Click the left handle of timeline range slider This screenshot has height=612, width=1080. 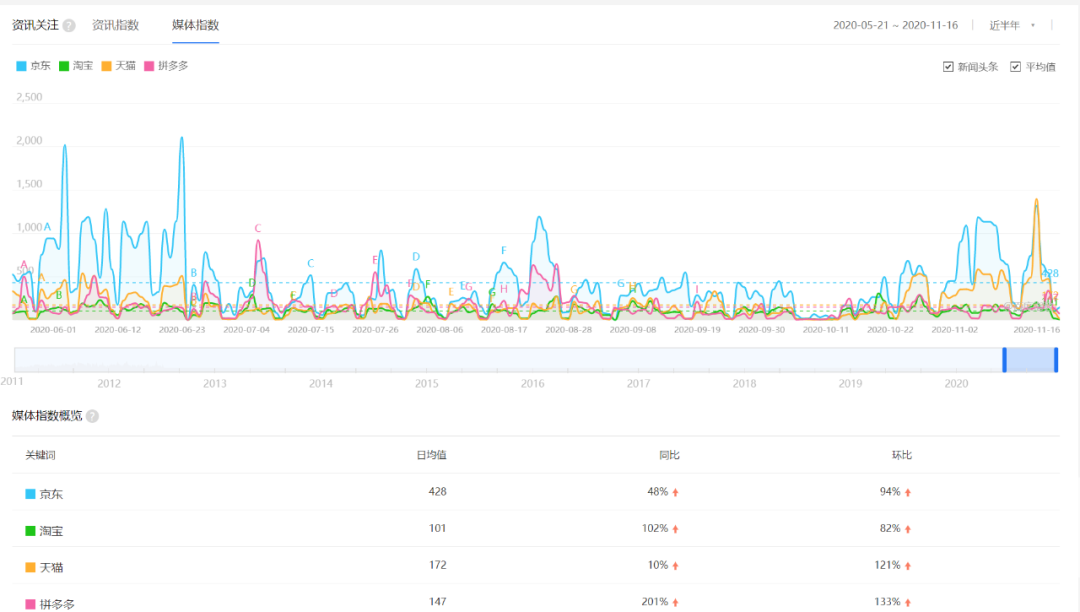pyautogui.click(x=1004, y=360)
